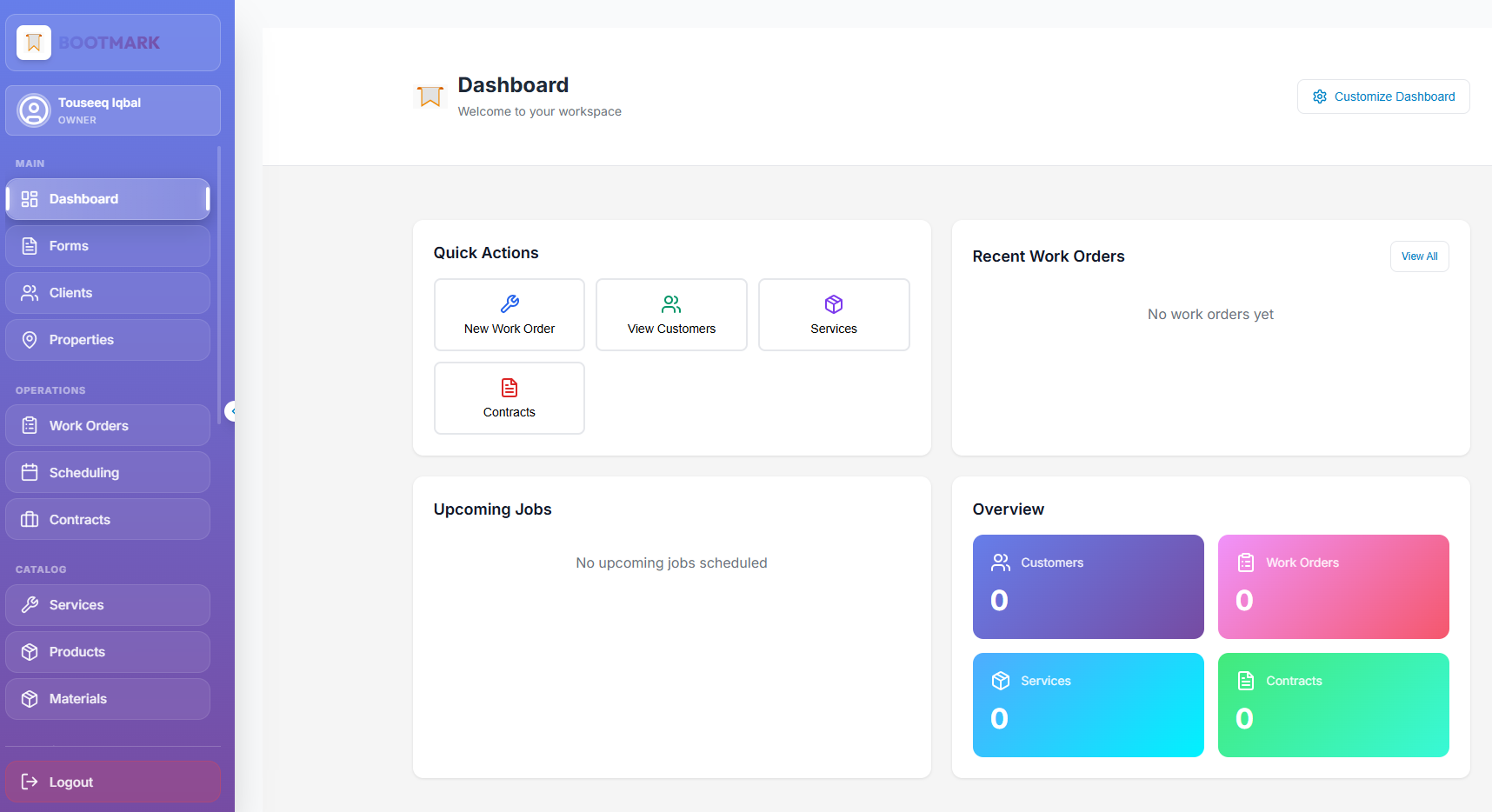The height and width of the screenshot is (812, 1492).
Task: Click the Customize Dashboard button
Action: [x=1382, y=97]
